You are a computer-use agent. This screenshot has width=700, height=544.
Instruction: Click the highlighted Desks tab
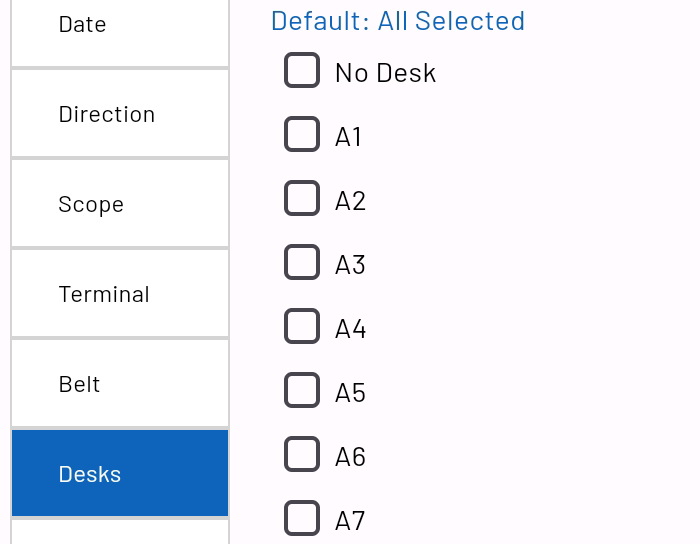119,474
